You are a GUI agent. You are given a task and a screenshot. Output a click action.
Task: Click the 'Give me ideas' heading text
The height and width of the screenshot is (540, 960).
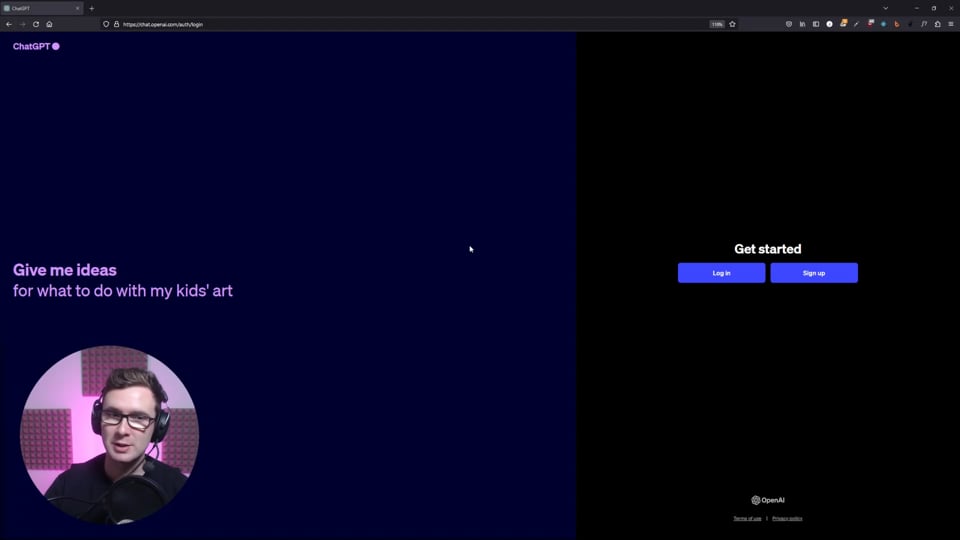(65, 270)
